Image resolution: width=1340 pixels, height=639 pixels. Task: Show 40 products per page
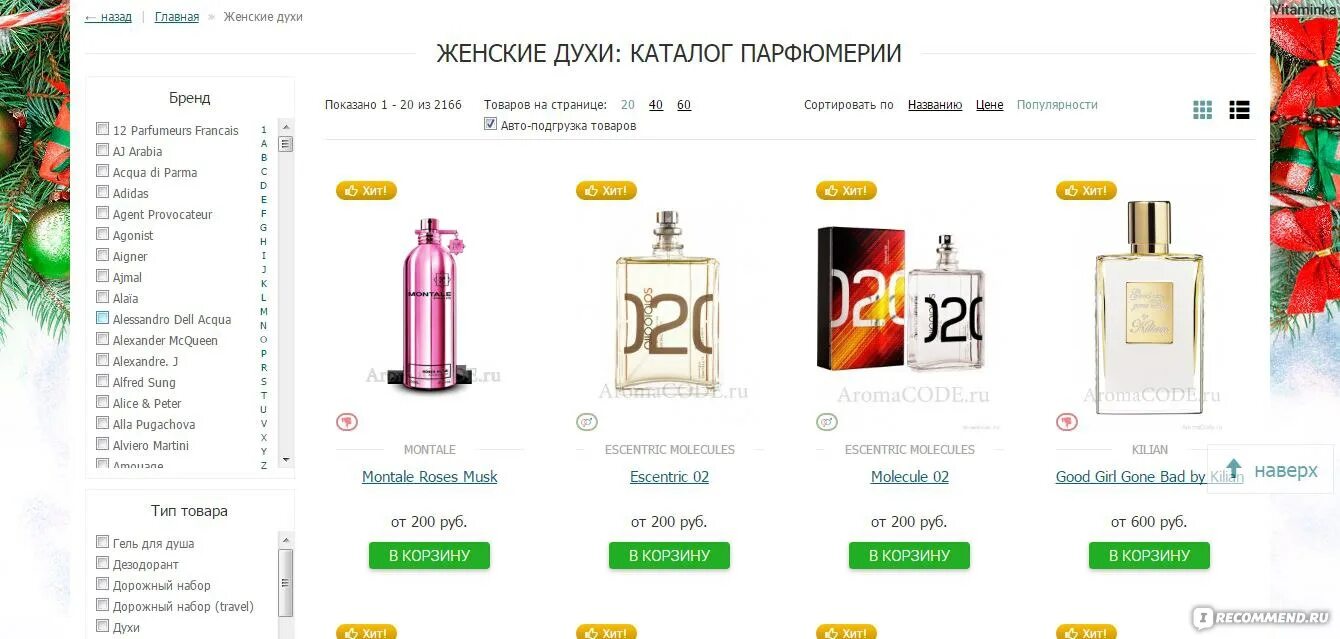pos(656,105)
